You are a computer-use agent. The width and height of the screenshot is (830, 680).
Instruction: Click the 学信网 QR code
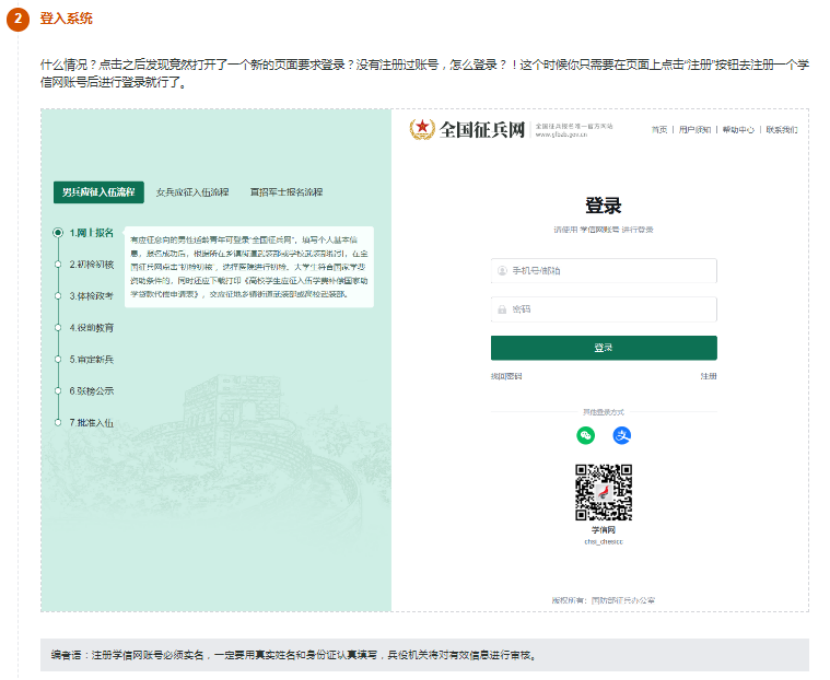603,492
